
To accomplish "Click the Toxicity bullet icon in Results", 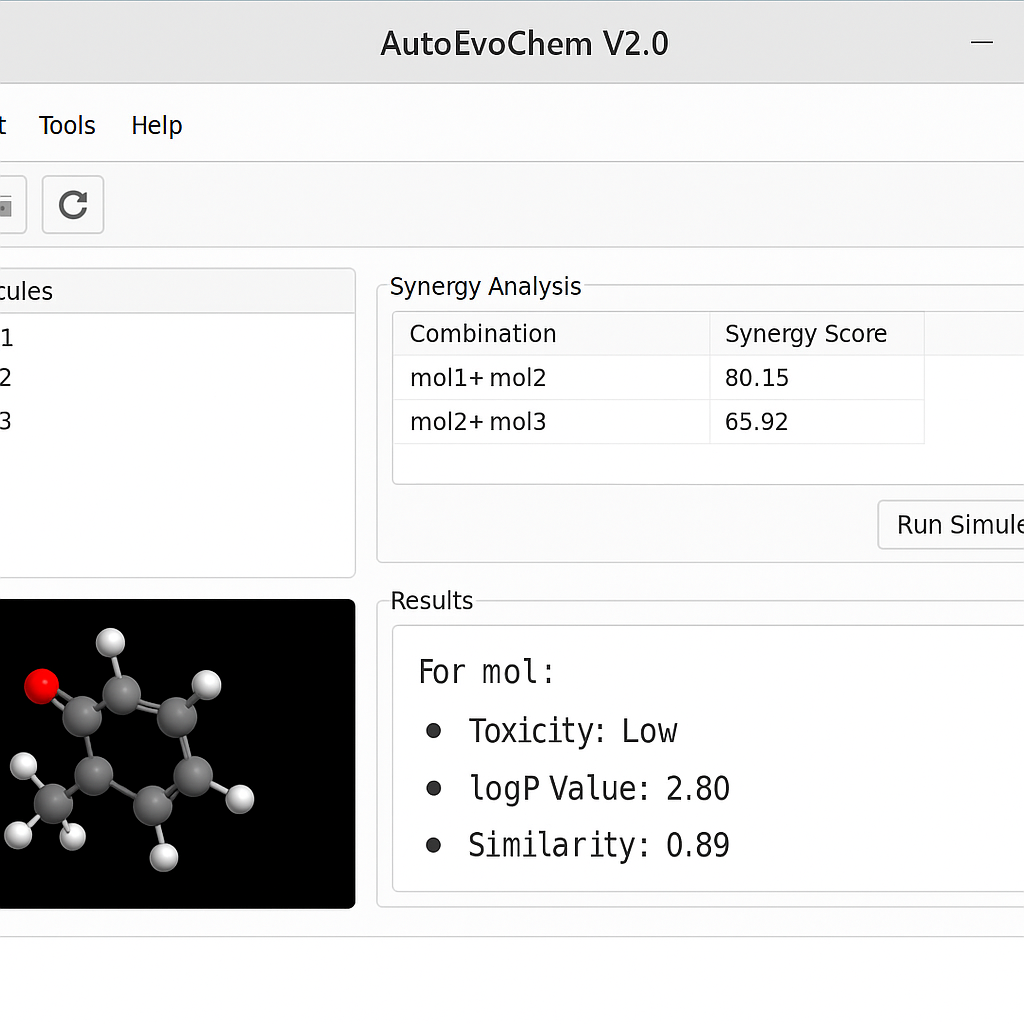I will 434,731.
